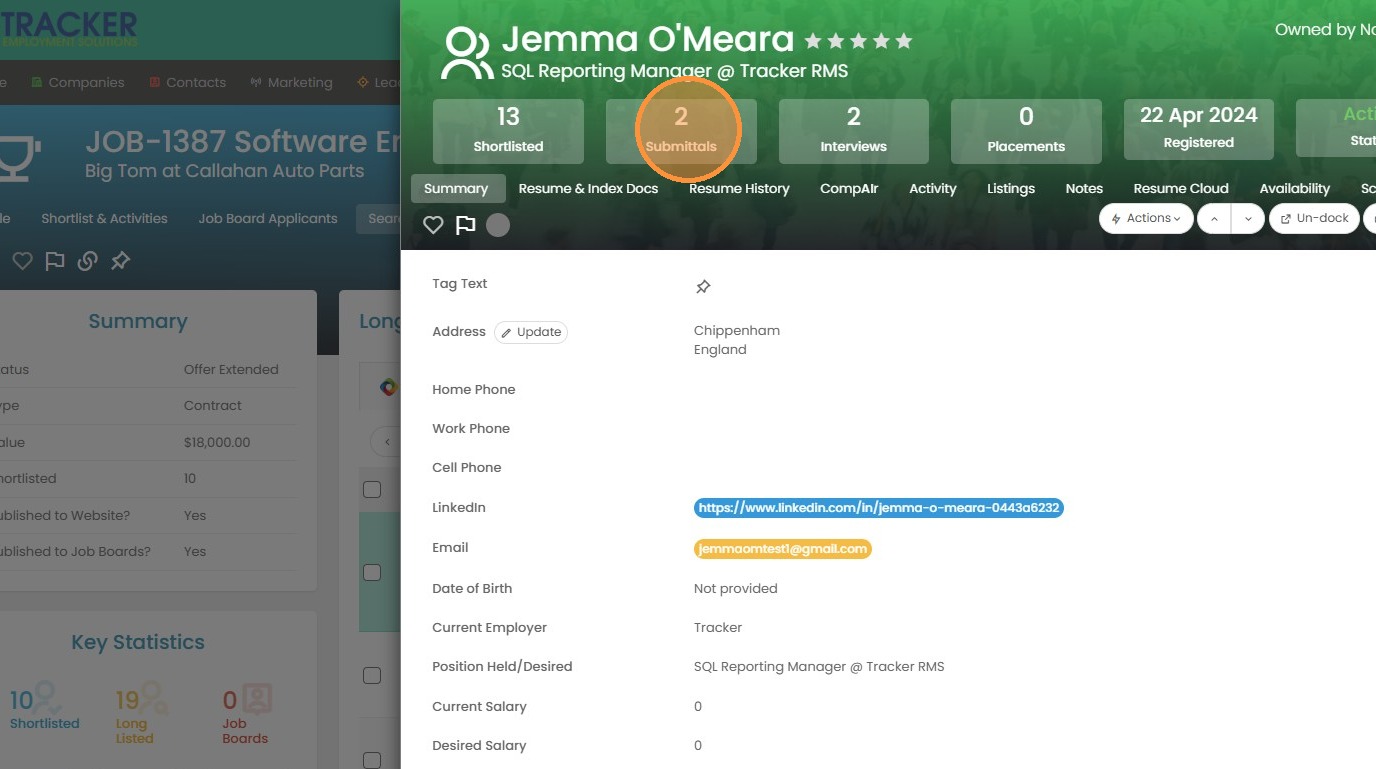Click the first rating star beside Jemma O'Meara
The height and width of the screenshot is (769, 1376).
click(813, 41)
